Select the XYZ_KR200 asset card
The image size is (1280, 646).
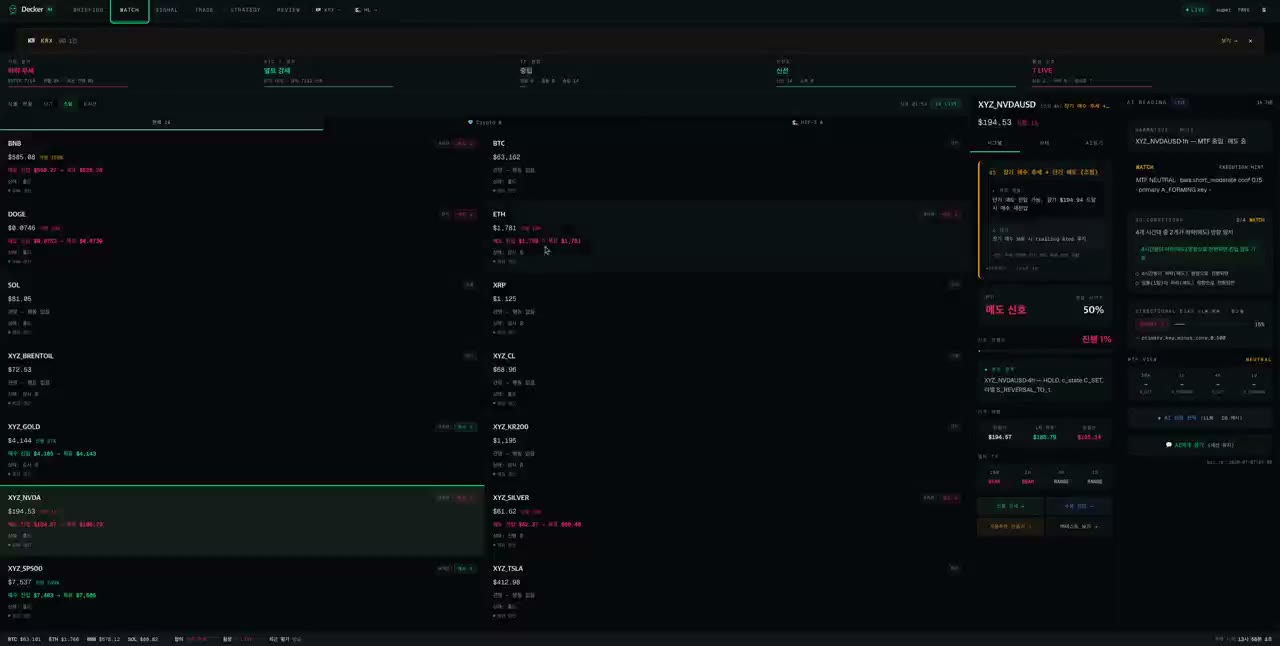coord(726,450)
